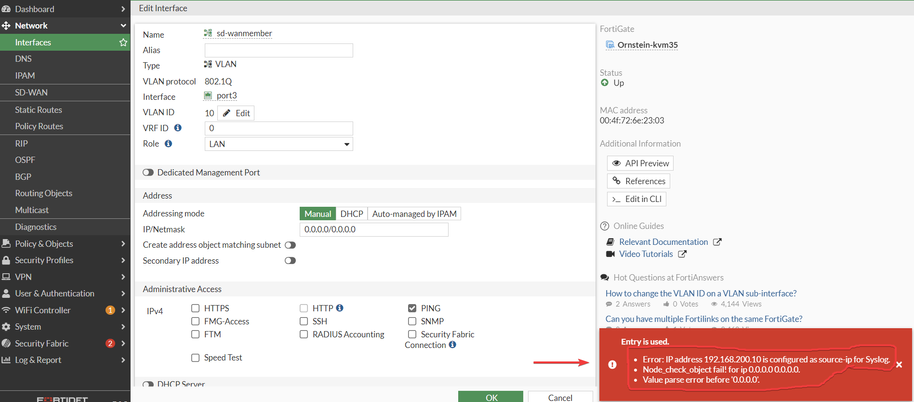This screenshot has width=914, height=402.
Task: Click the Security Fabric Connection info icon
Action: click(452, 345)
